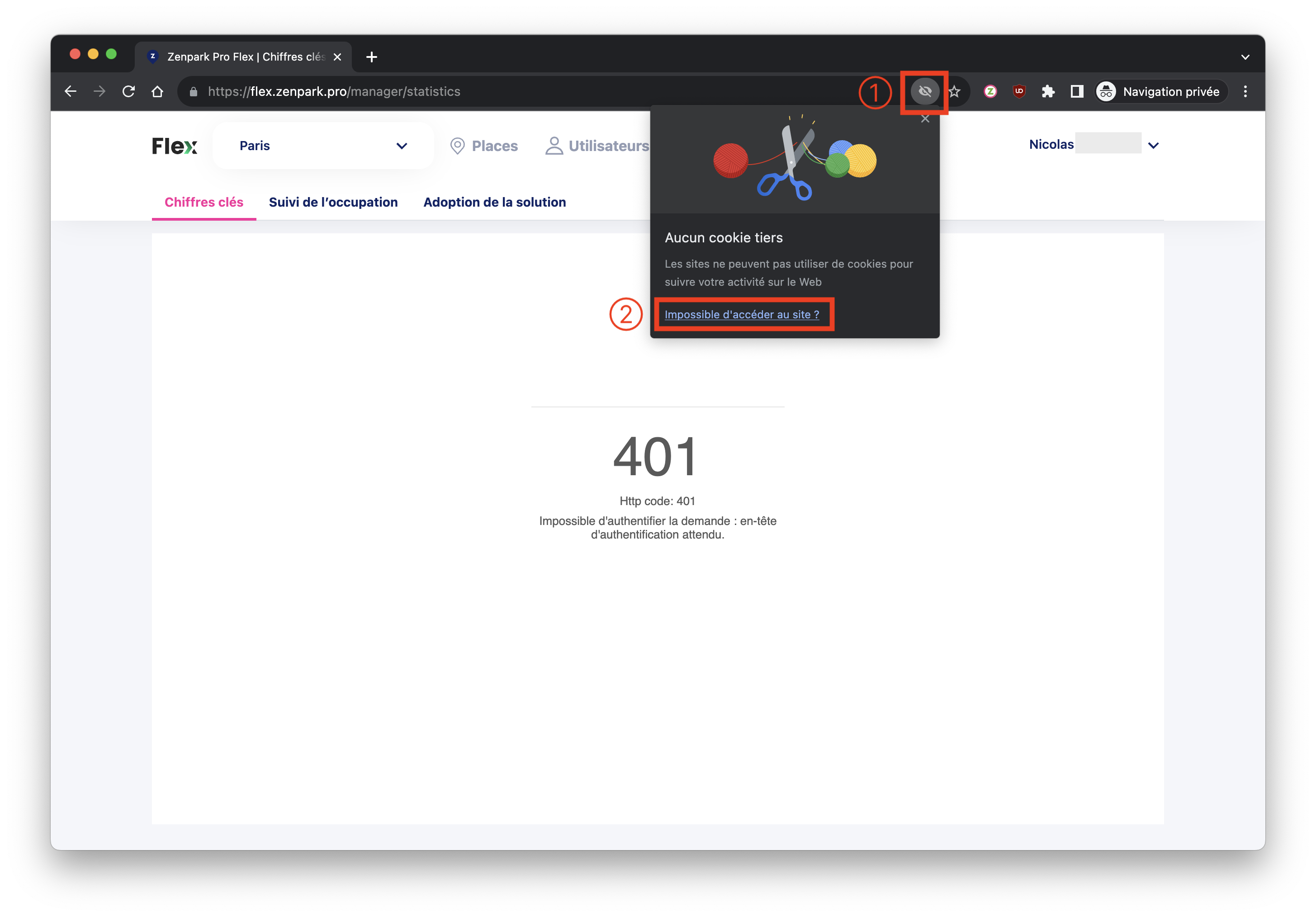Open the uBlock Origin extension icon
Screen dimensions: 1316x917
[1019, 92]
